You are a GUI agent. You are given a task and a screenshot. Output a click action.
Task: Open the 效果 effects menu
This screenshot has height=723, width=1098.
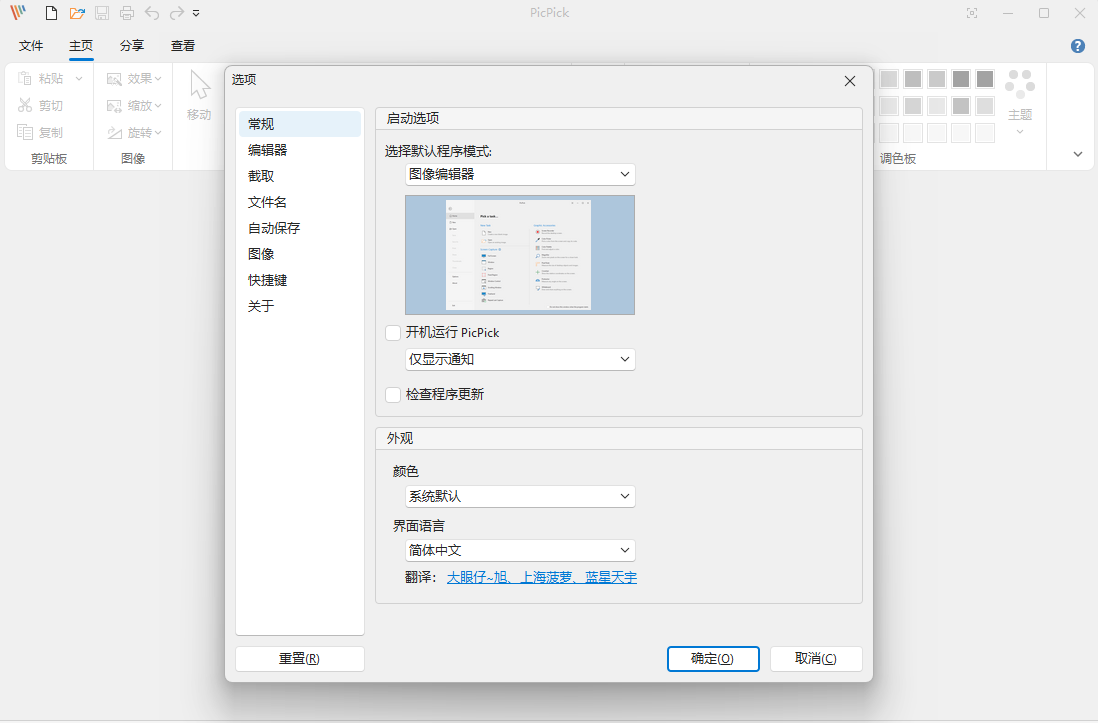(134, 78)
